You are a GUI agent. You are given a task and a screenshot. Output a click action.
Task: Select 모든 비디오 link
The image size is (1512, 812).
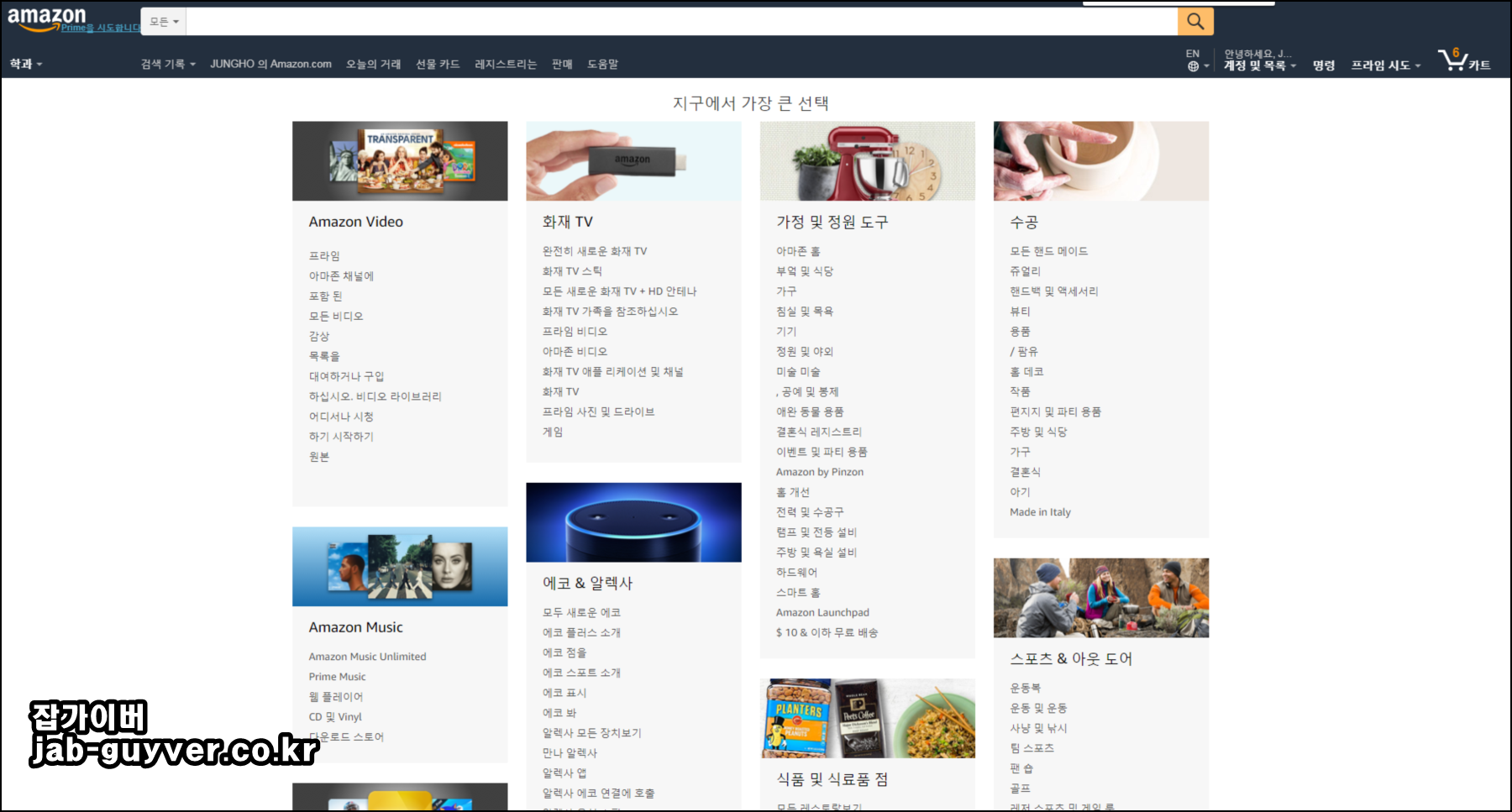(336, 317)
